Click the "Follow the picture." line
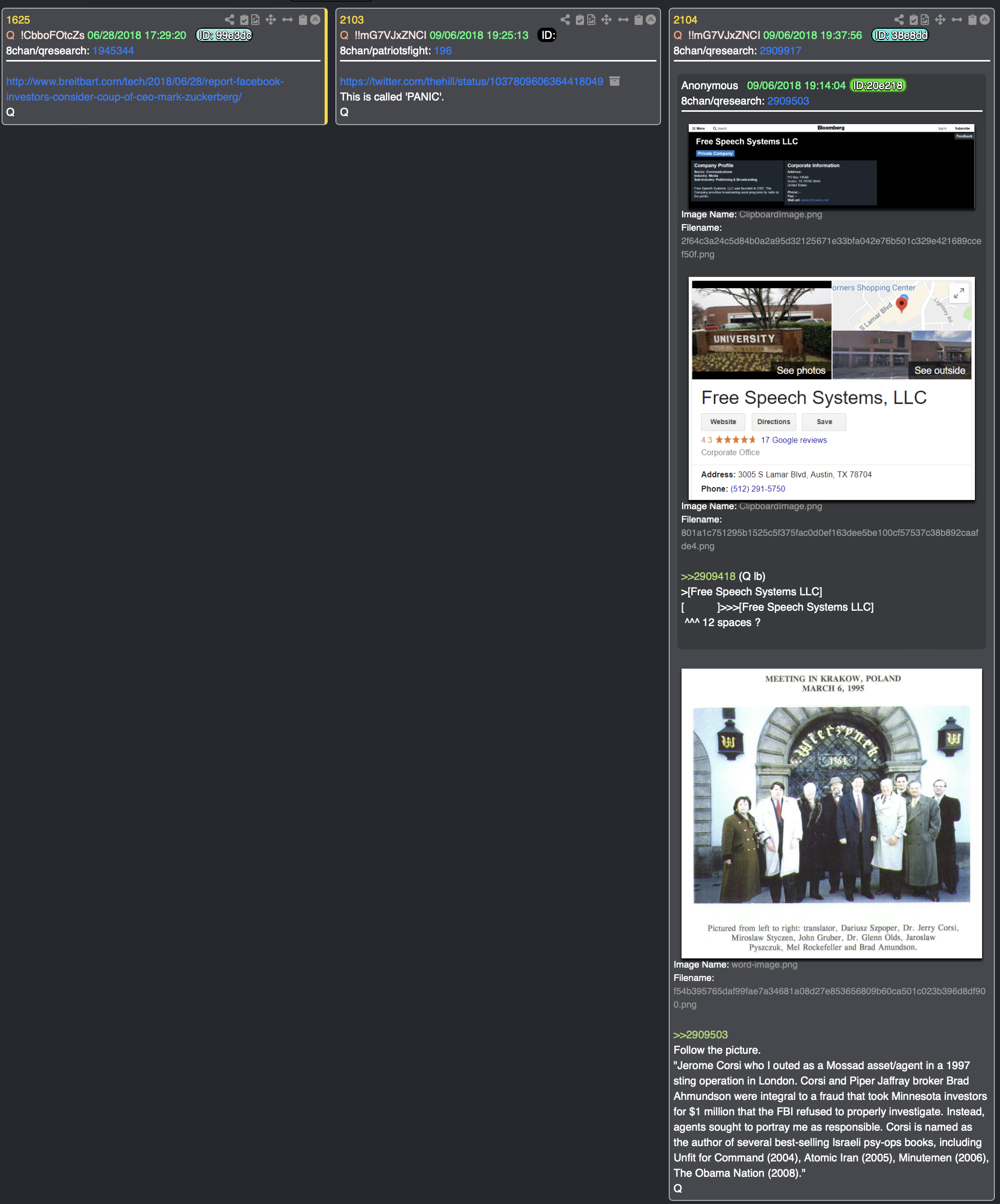 click(x=717, y=1050)
